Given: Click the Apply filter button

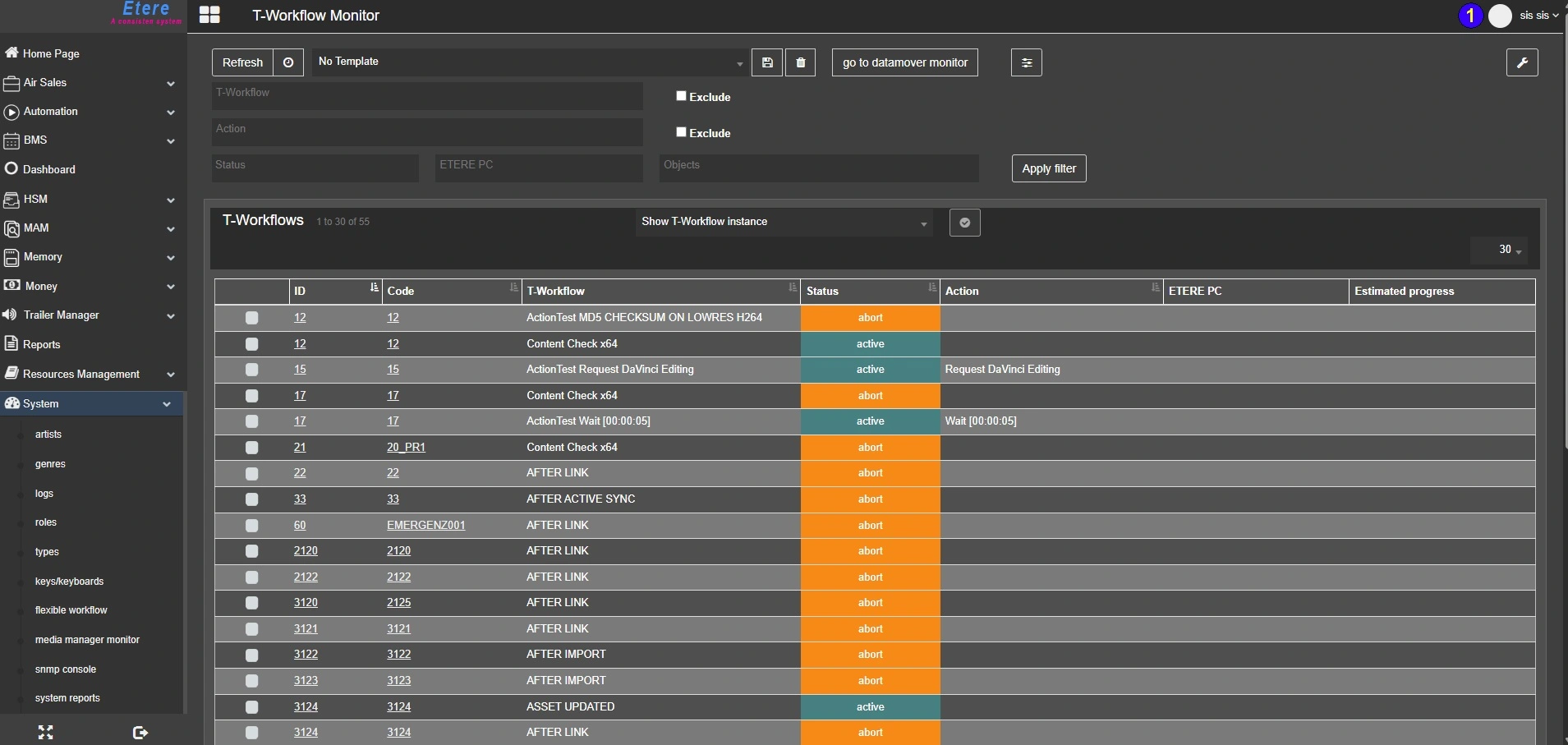Looking at the screenshot, I should [1048, 168].
